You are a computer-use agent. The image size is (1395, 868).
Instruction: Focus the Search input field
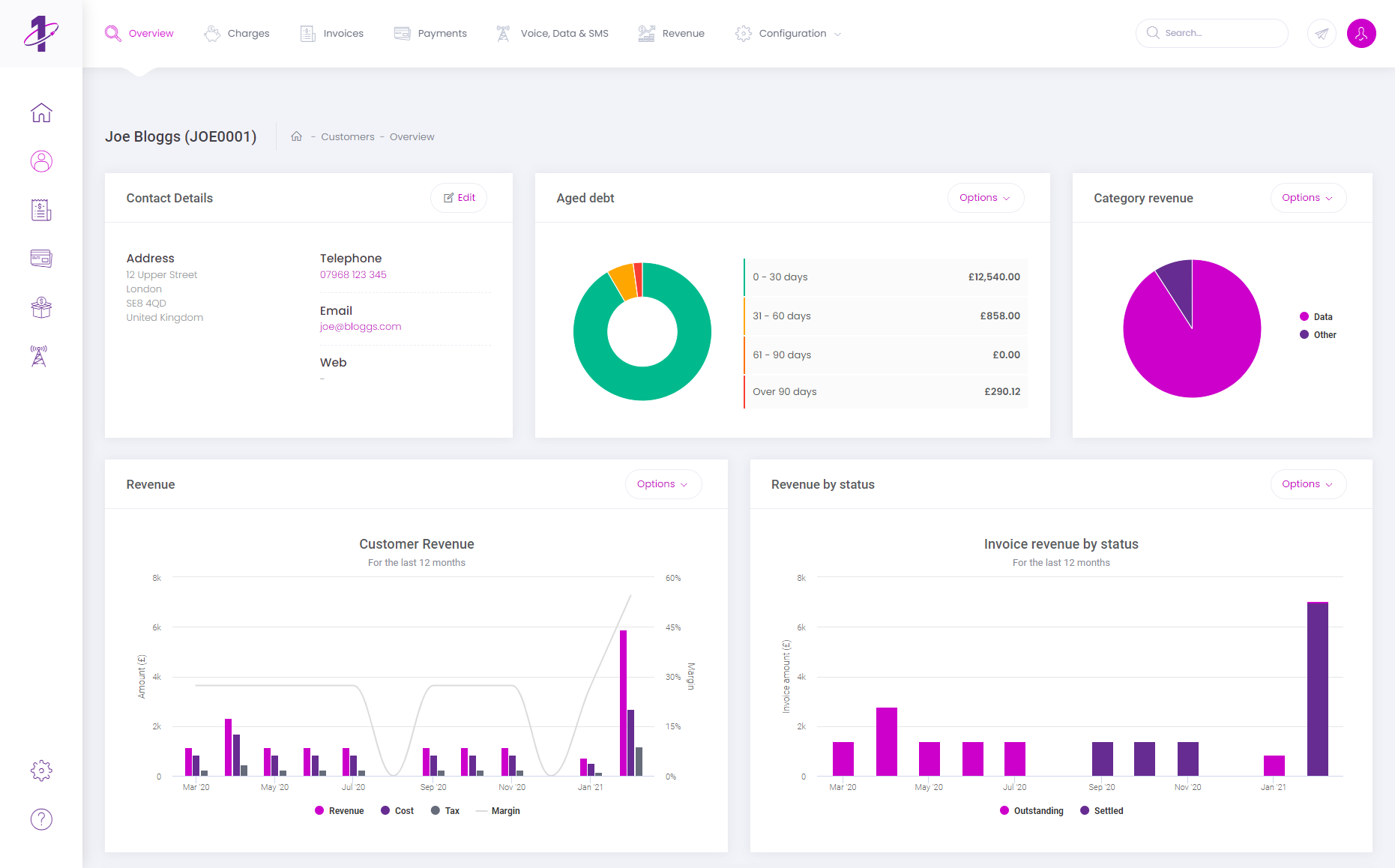pos(1211,33)
